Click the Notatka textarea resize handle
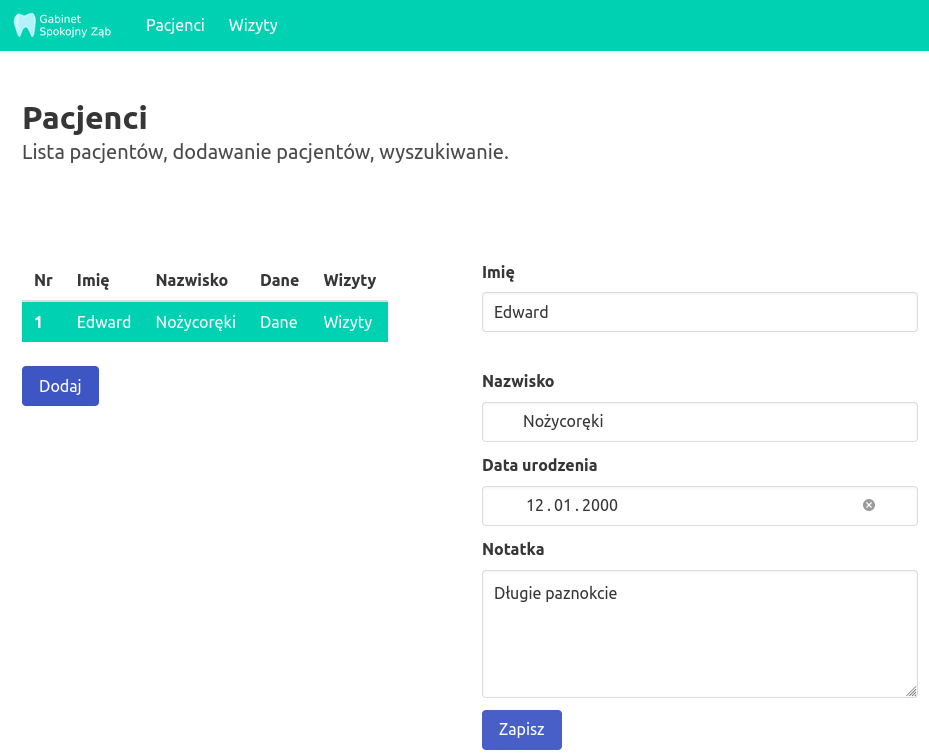The width and height of the screenshot is (929, 754). [x=911, y=691]
